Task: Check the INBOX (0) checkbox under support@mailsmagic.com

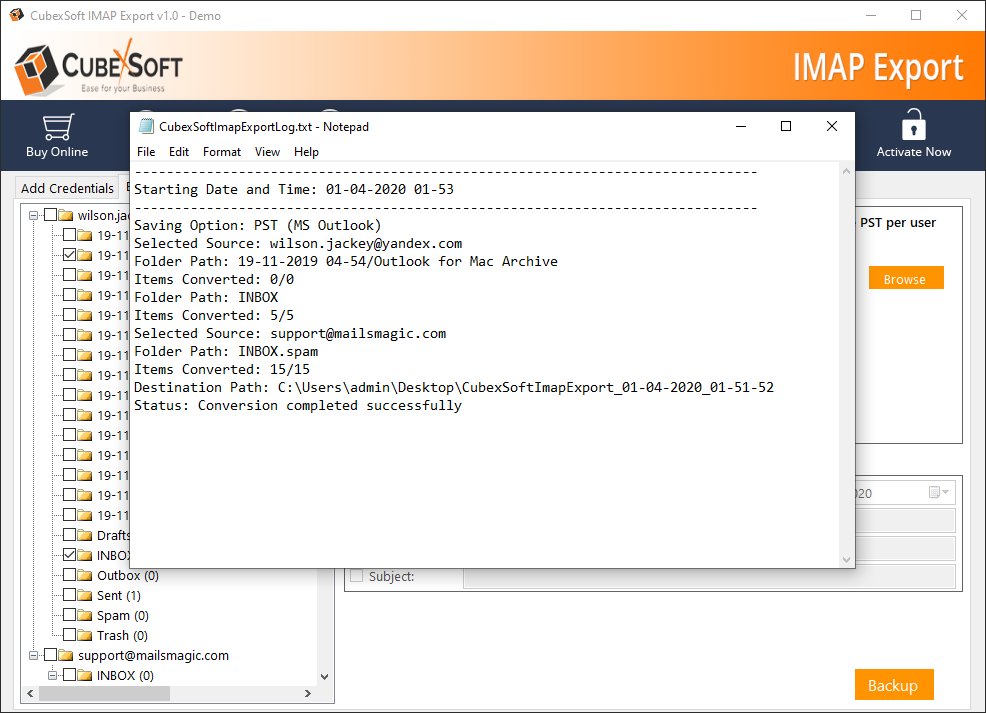Action: (x=69, y=675)
